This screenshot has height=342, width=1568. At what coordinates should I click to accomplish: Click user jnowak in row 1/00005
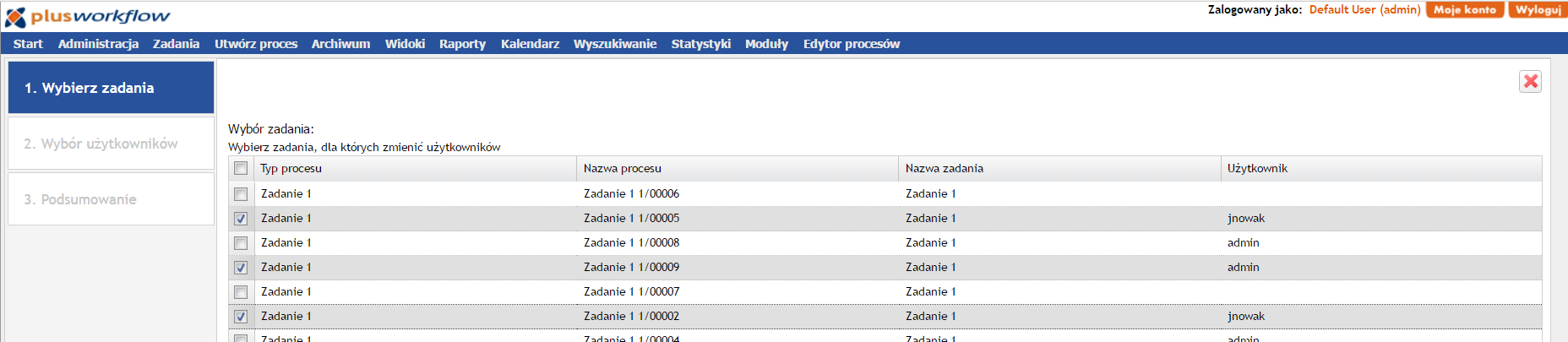[1246, 218]
